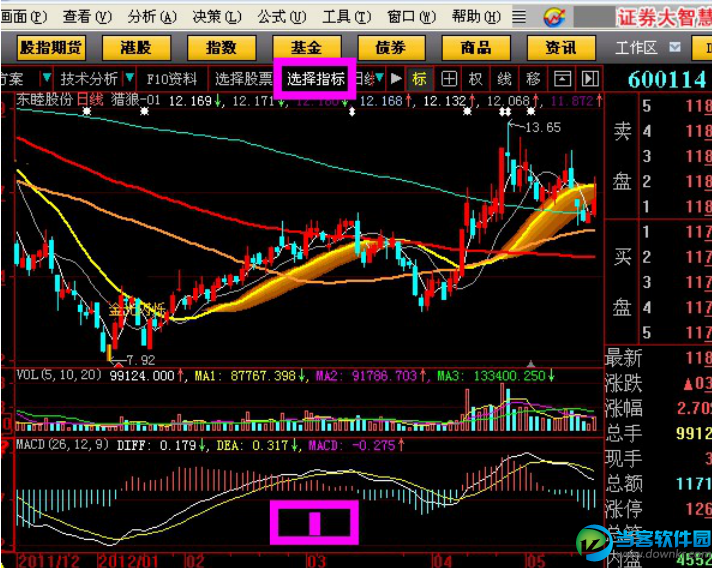Viewport: 712px width, 568px height.
Task: Click the gray triangle marker on price axis
Action: pos(531,364)
